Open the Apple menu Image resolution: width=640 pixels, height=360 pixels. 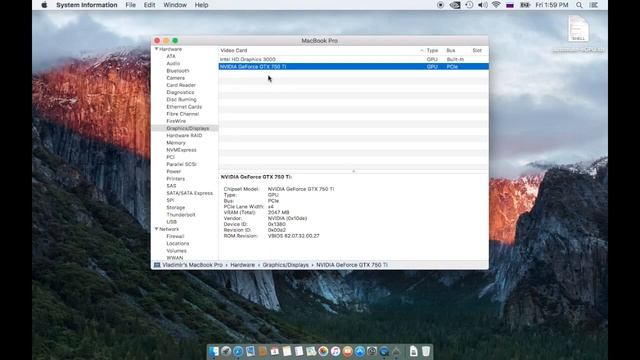coord(44,5)
